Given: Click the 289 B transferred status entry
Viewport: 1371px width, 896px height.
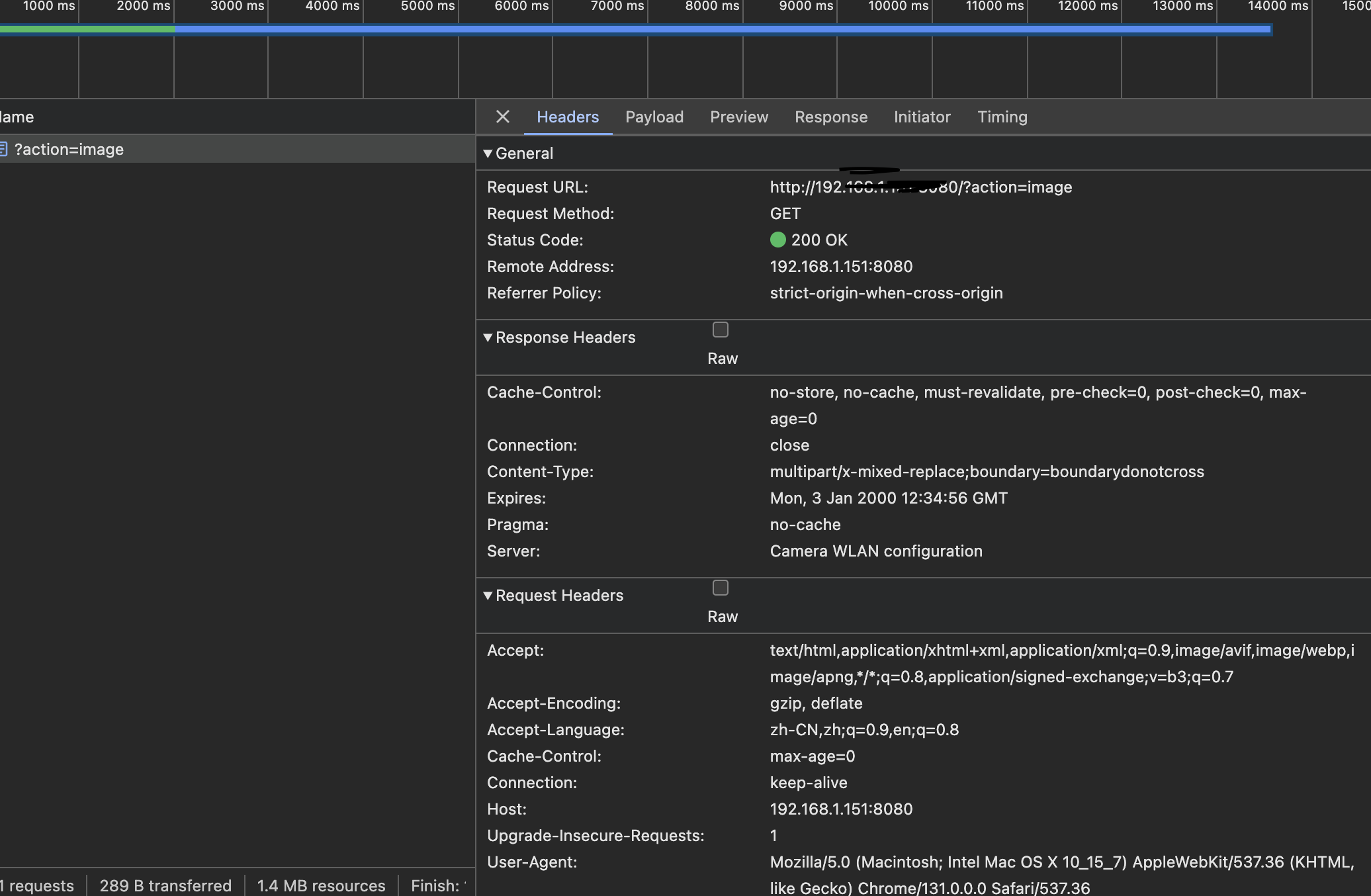Looking at the screenshot, I should pos(165,885).
